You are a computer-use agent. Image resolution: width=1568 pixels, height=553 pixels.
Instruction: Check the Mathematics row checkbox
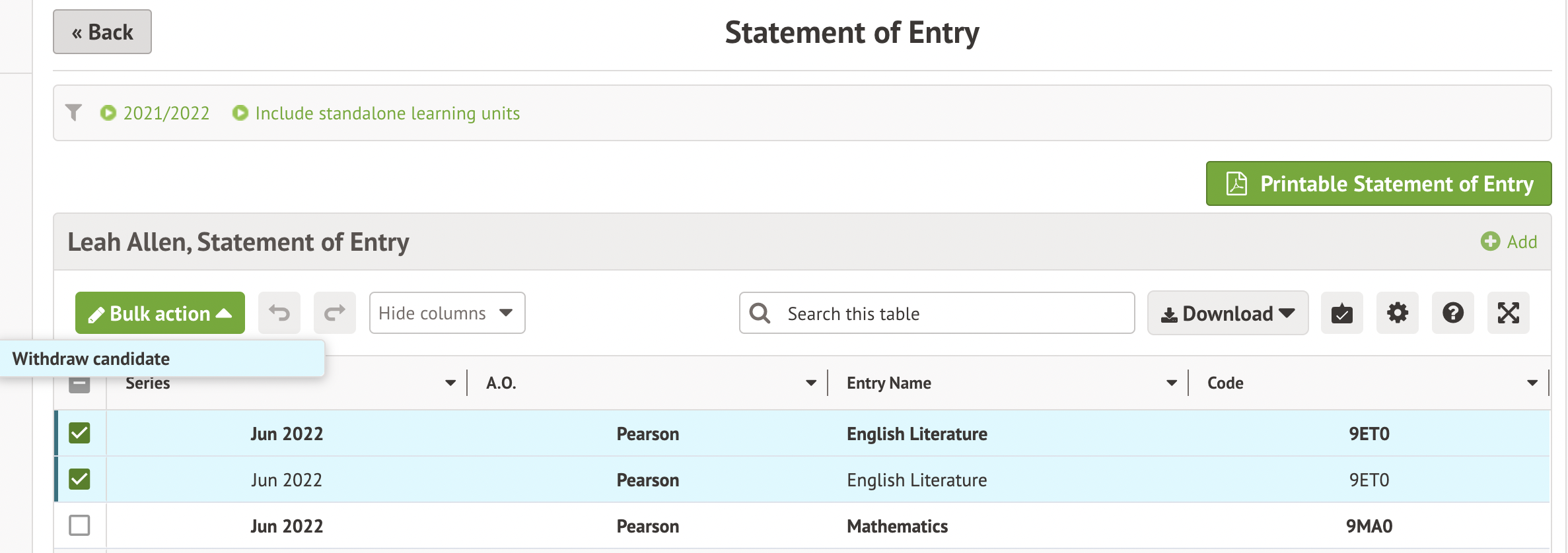click(79, 526)
